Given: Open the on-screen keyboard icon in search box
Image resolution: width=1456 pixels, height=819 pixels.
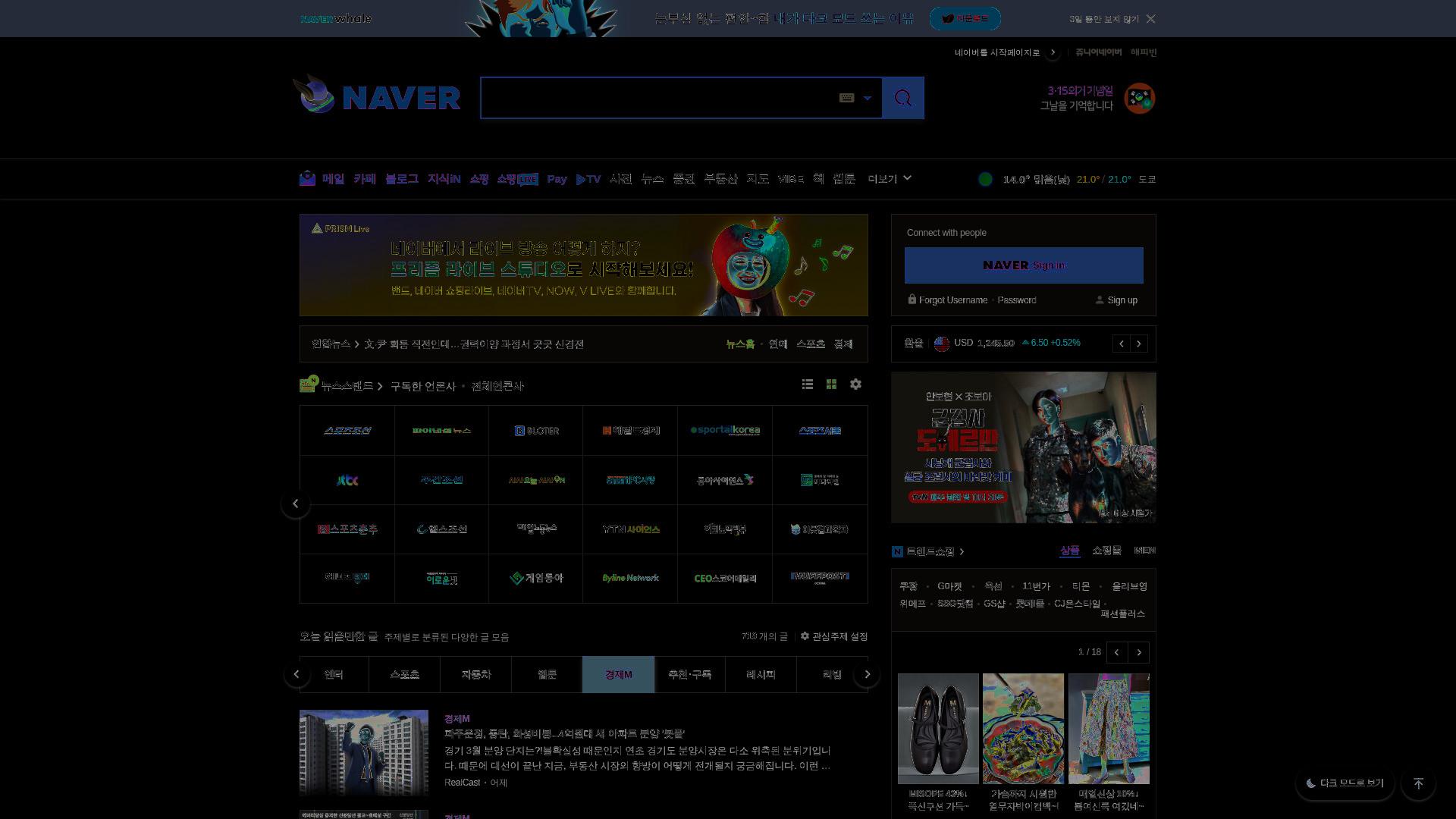Looking at the screenshot, I should coord(846,98).
